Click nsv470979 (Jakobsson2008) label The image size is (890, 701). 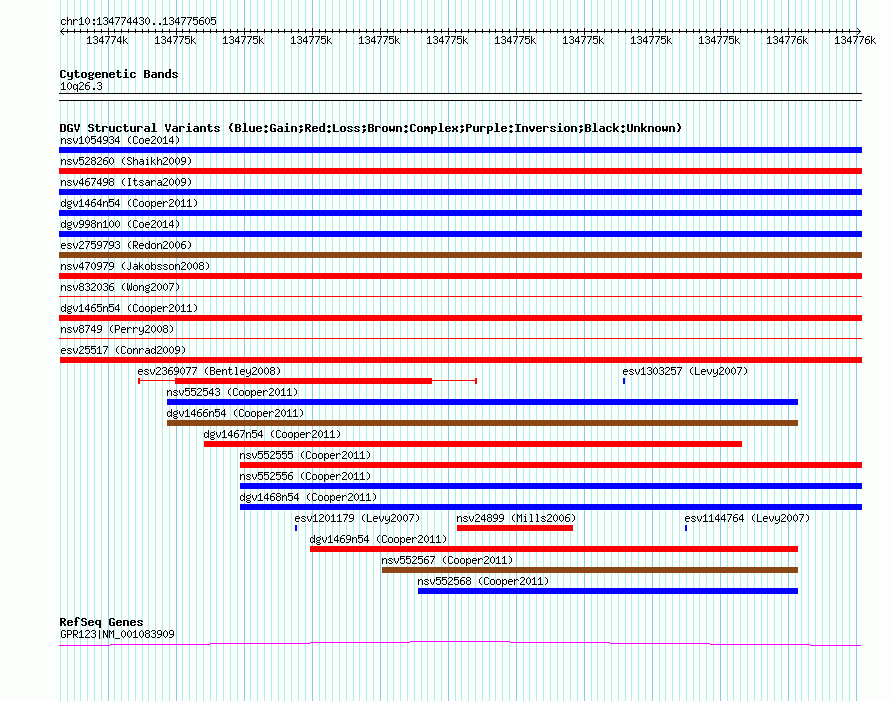(135, 266)
